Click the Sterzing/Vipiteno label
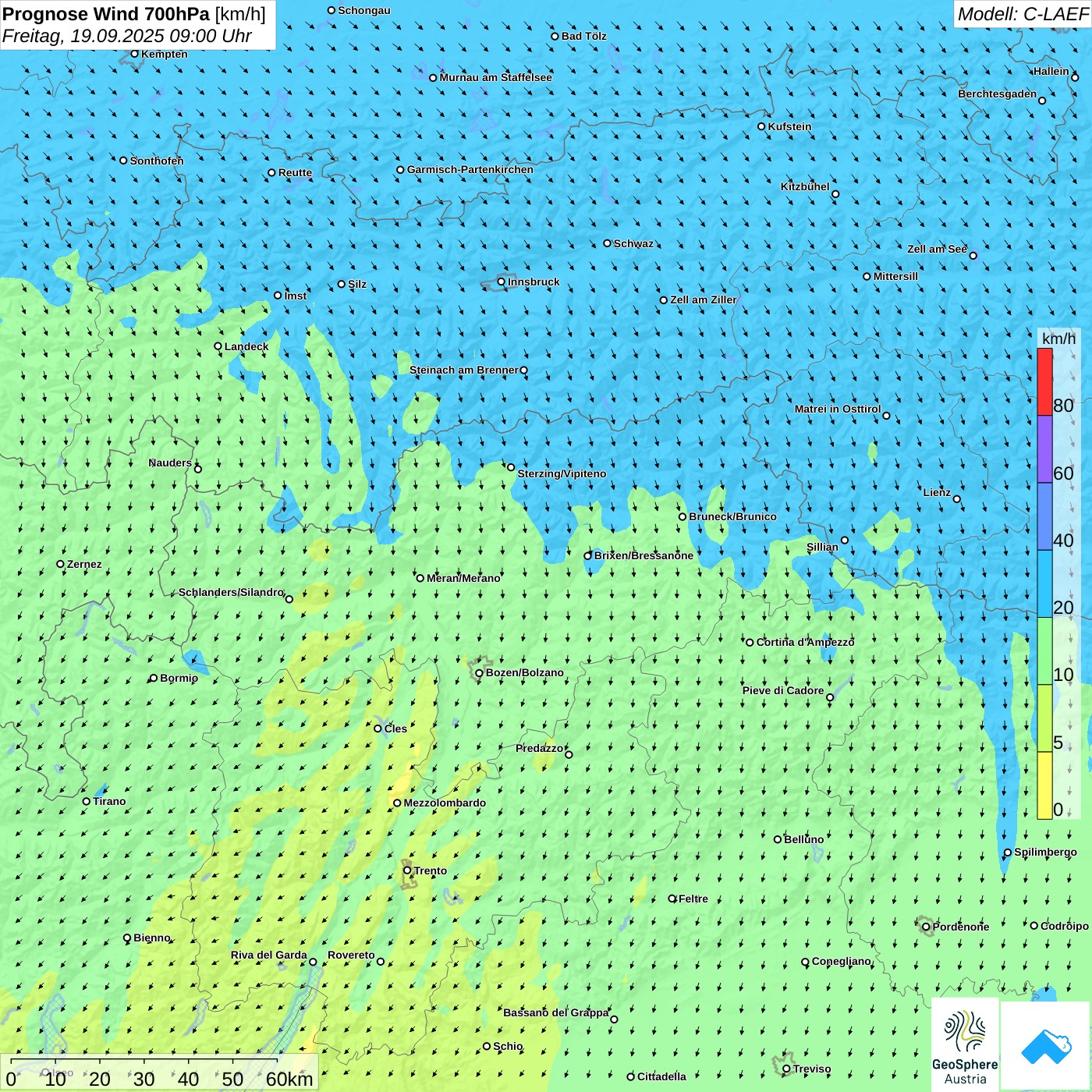Viewport: 1092px width, 1092px height. (562, 473)
